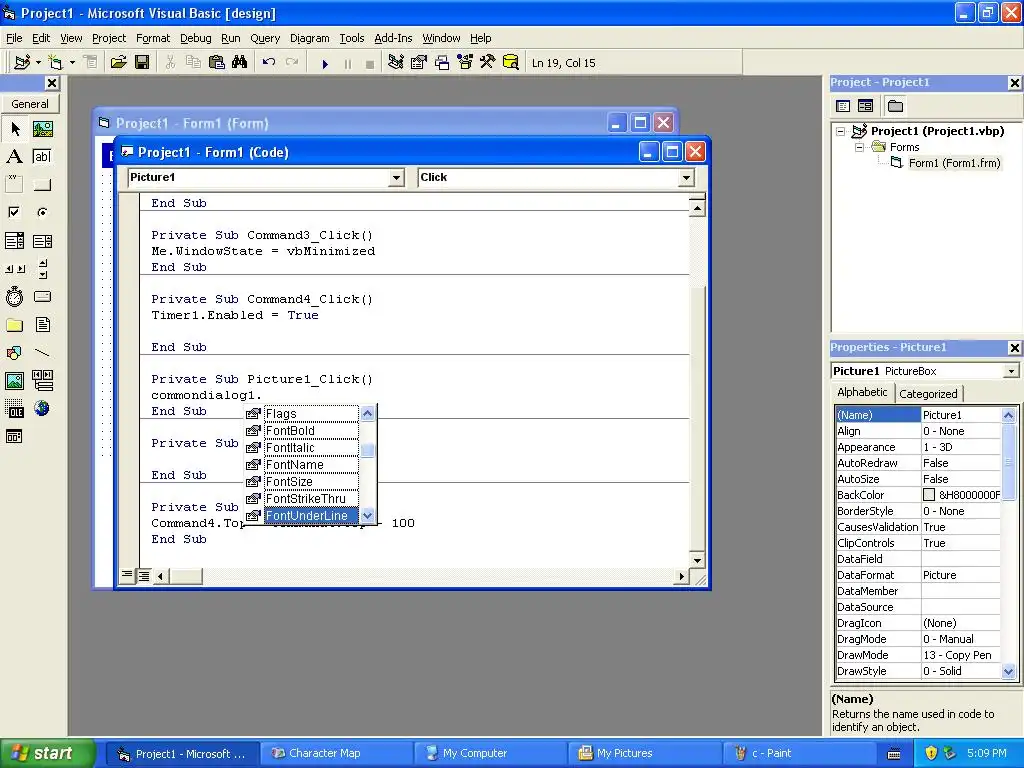Toggle Folders in Project panel
Image resolution: width=1024 pixels, height=768 pixels.
[895, 106]
